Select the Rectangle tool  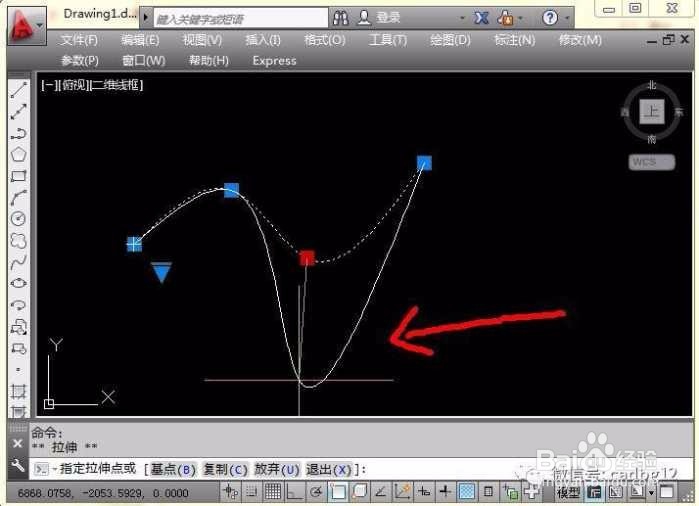18,176
